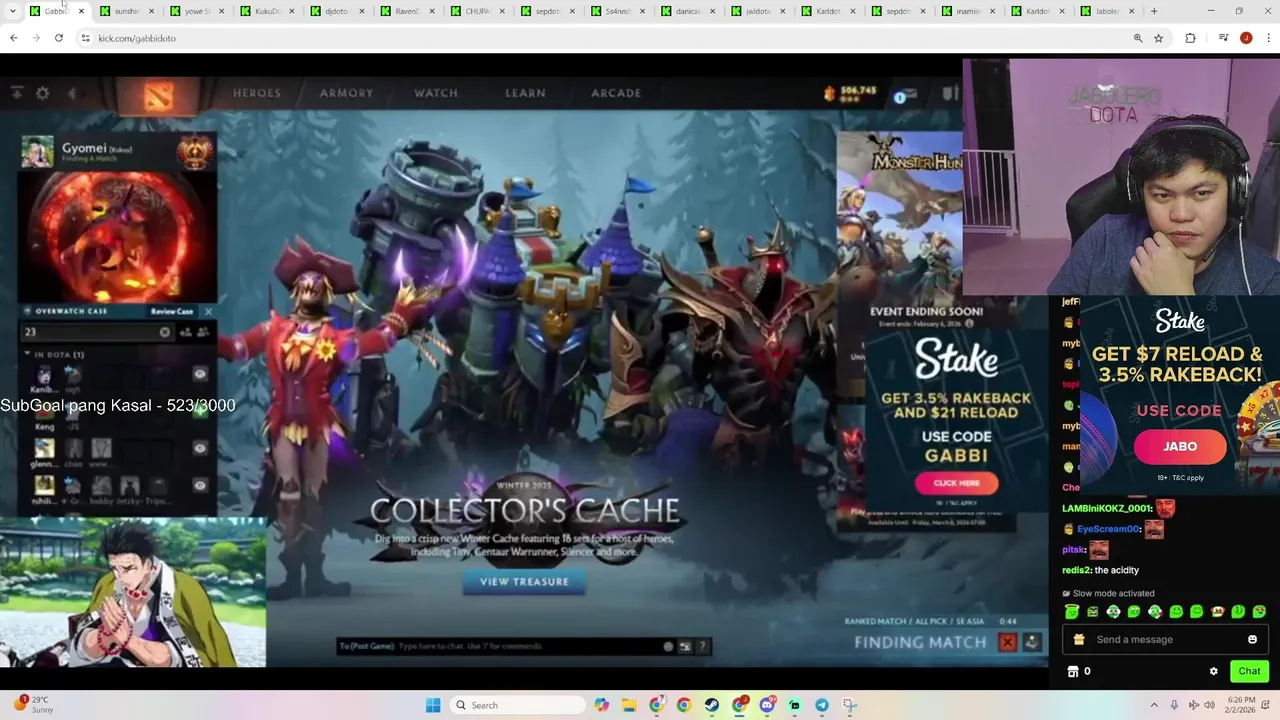
Task: Toggle spectate eye for Kanib party row
Action: point(200,374)
